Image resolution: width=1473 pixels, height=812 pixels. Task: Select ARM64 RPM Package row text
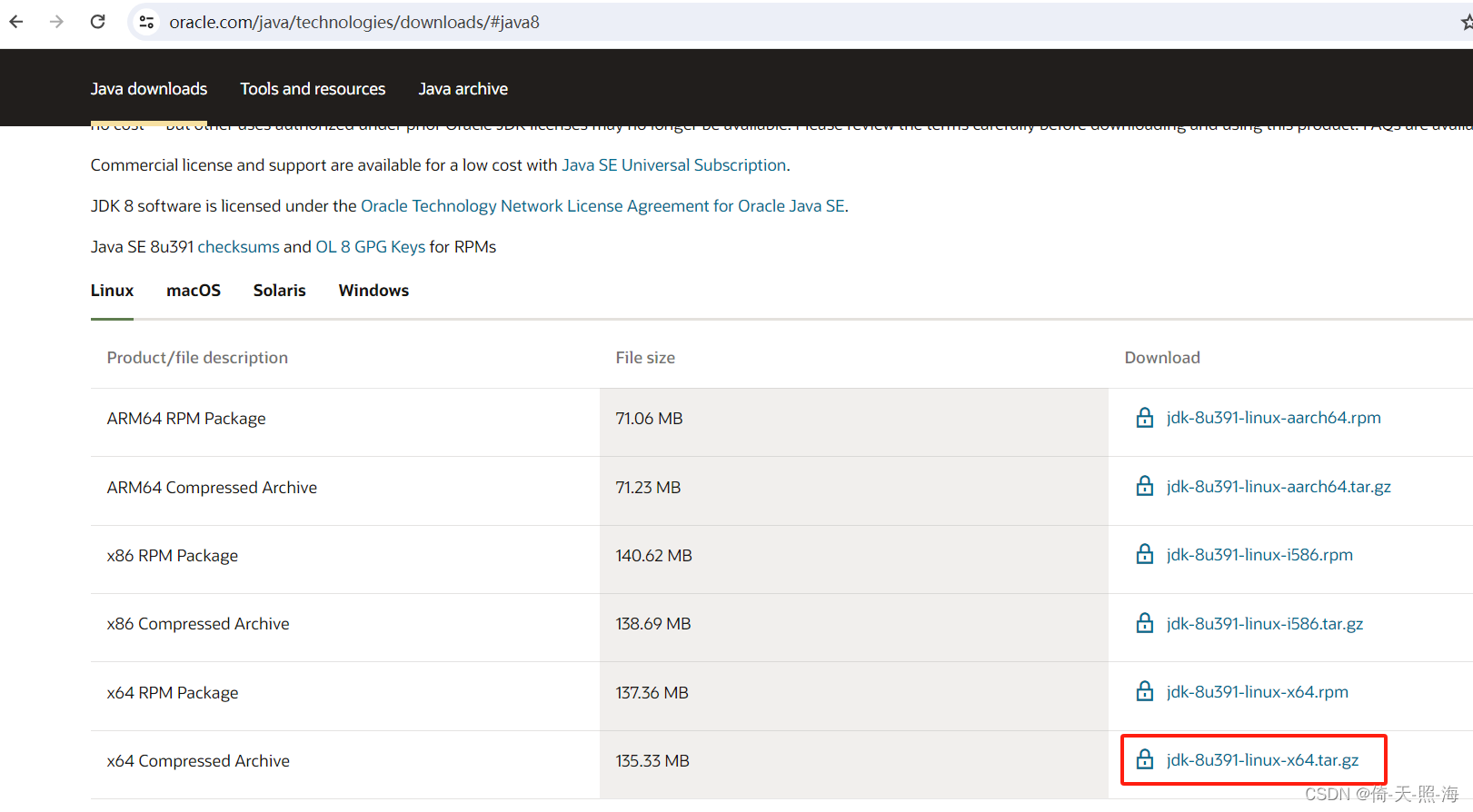[186, 419]
